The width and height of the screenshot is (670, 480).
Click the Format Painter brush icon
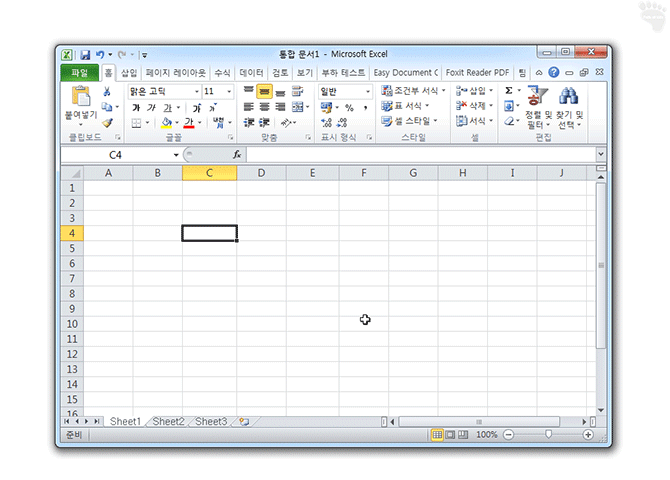tap(107, 123)
